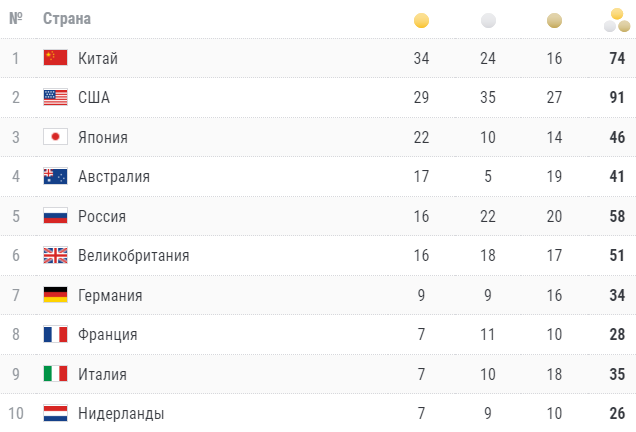Open the "Великобритания" country link

pos(133,255)
